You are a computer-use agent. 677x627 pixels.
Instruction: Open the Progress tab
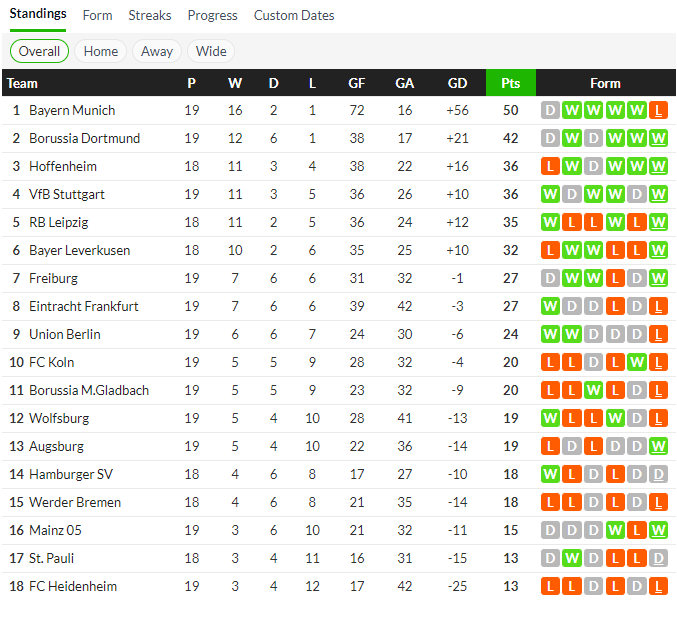tap(212, 15)
